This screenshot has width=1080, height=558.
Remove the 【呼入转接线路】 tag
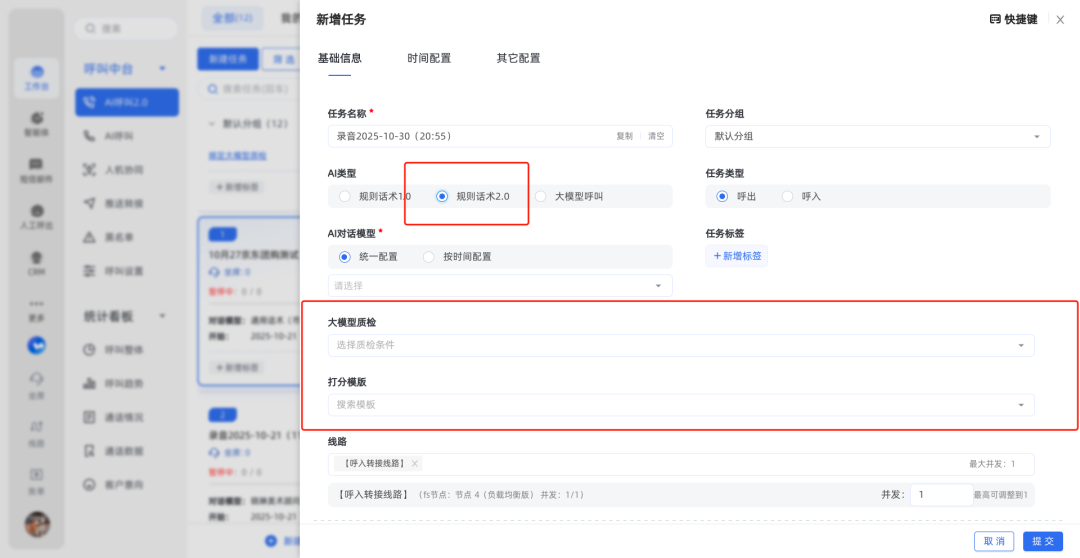[415, 464]
